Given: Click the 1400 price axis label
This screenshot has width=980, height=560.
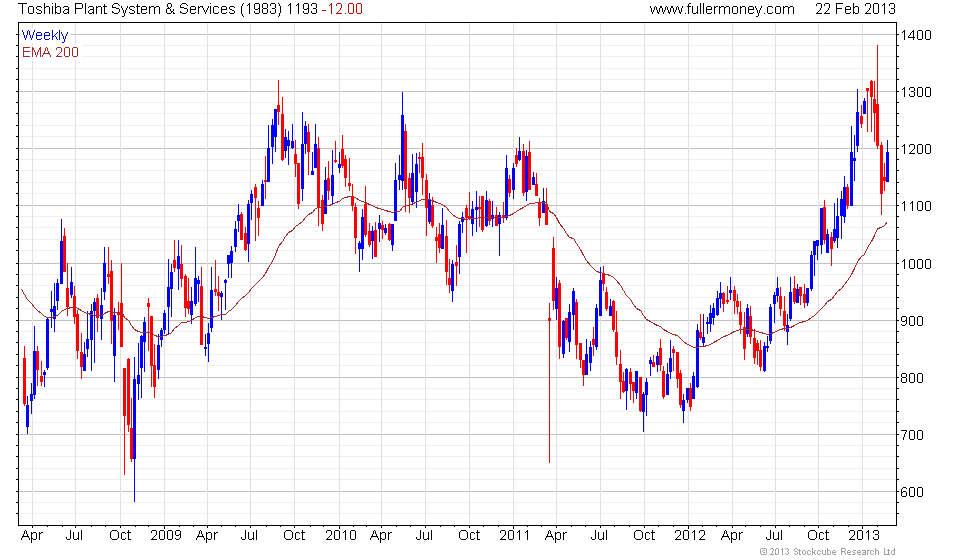Looking at the screenshot, I should pos(916,35).
